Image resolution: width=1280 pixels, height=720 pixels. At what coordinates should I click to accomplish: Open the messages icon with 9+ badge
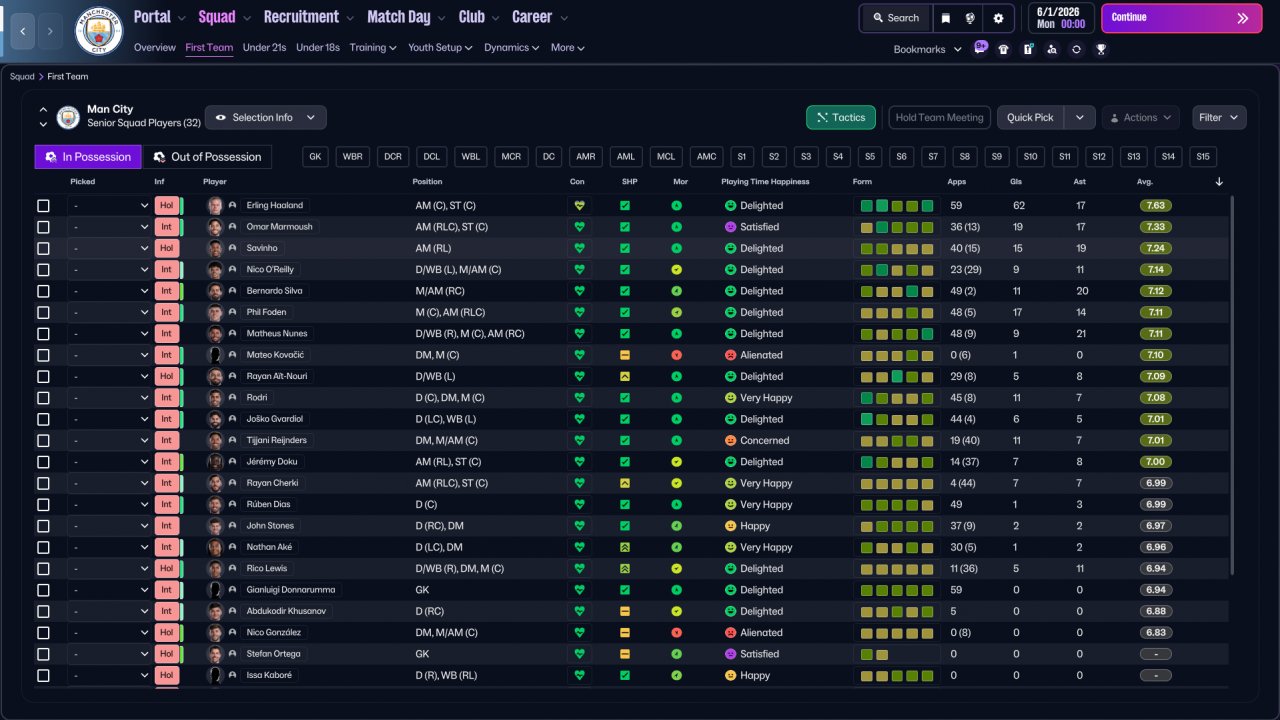point(980,48)
